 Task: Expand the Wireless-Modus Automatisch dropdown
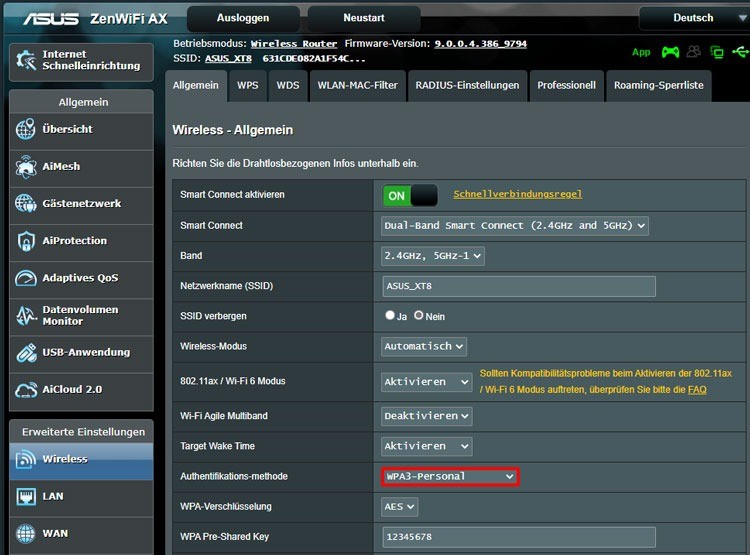pos(424,346)
